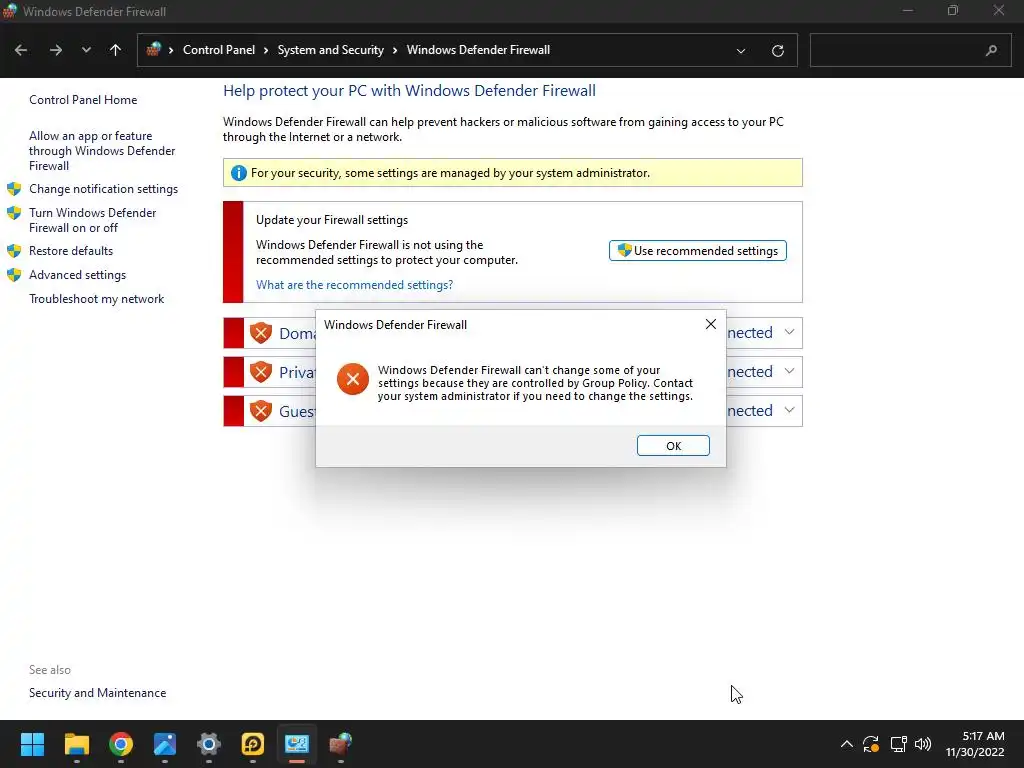Click the window title bar firewall icon
1024x768 pixels.
[x=10, y=11]
